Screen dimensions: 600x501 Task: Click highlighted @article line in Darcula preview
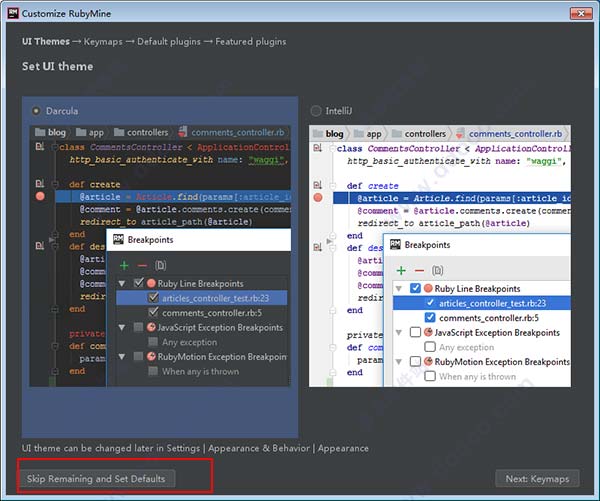click(x=173, y=197)
